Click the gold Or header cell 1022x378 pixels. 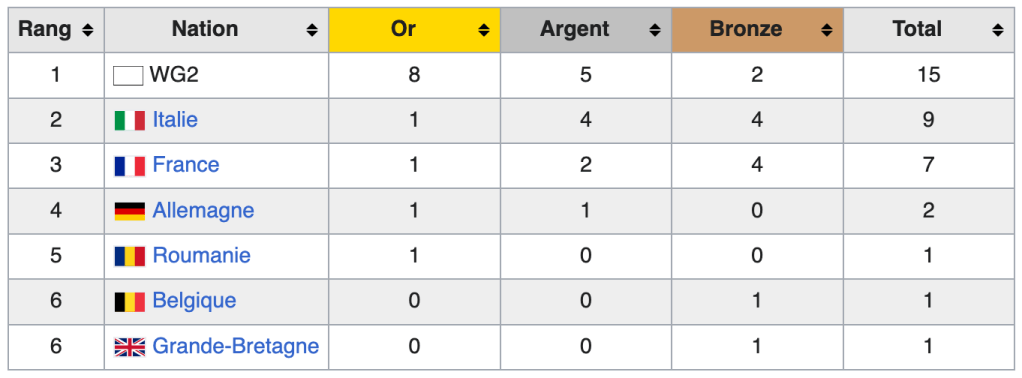(x=415, y=30)
